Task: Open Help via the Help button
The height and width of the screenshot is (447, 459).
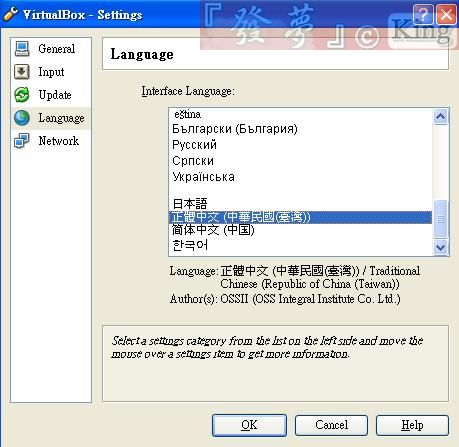Action: point(412,425)
